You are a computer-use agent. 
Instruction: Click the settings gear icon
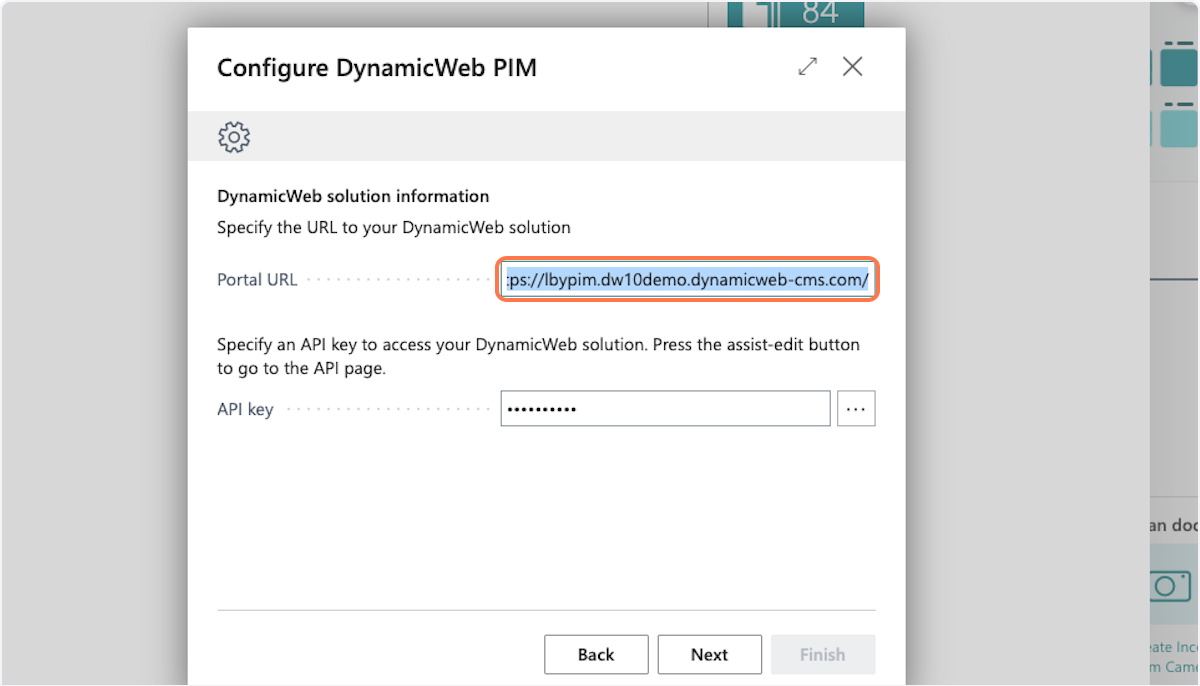234,136
